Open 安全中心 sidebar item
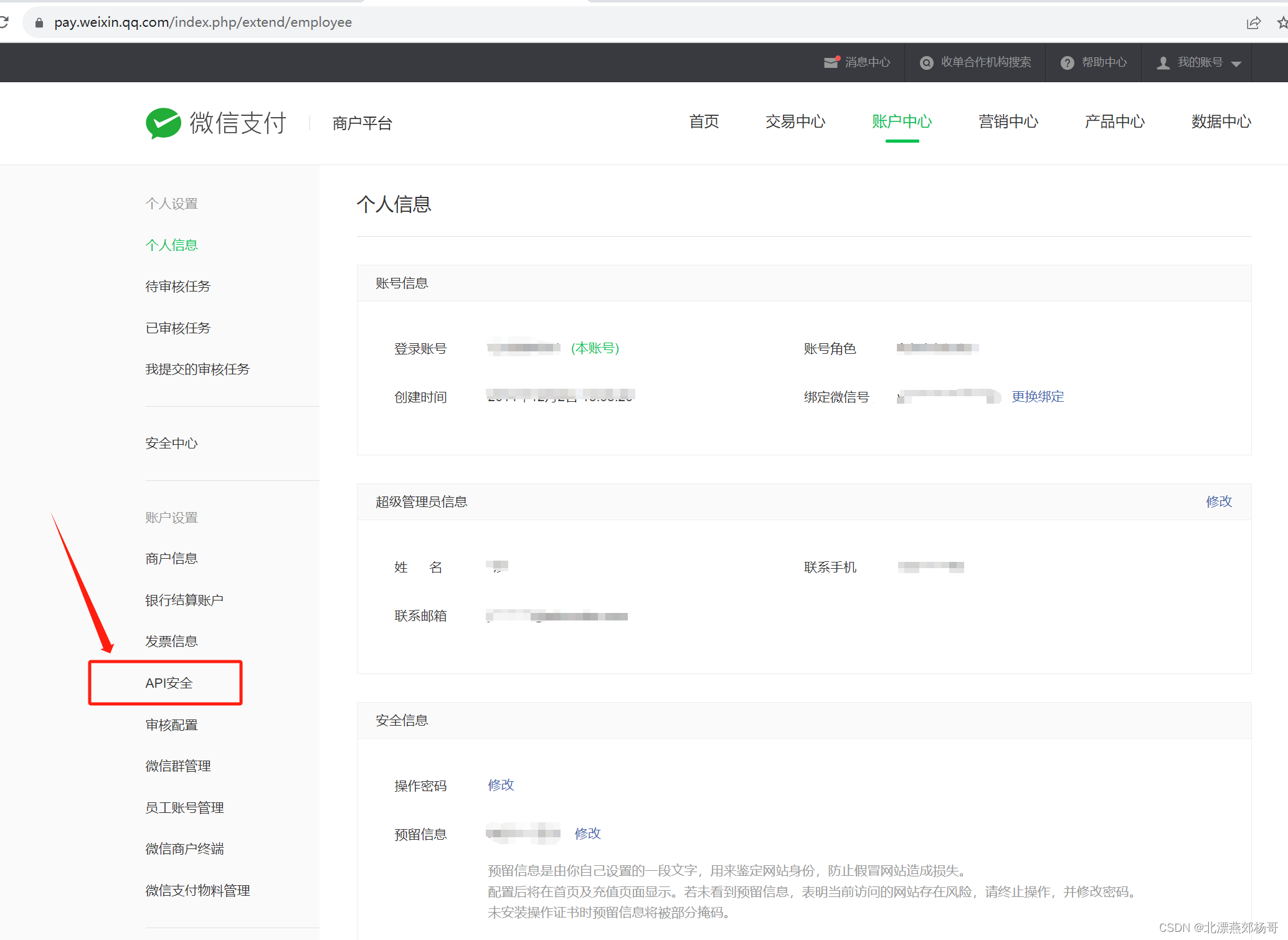Screen dimensions: 1288x940 pos(171,443)
